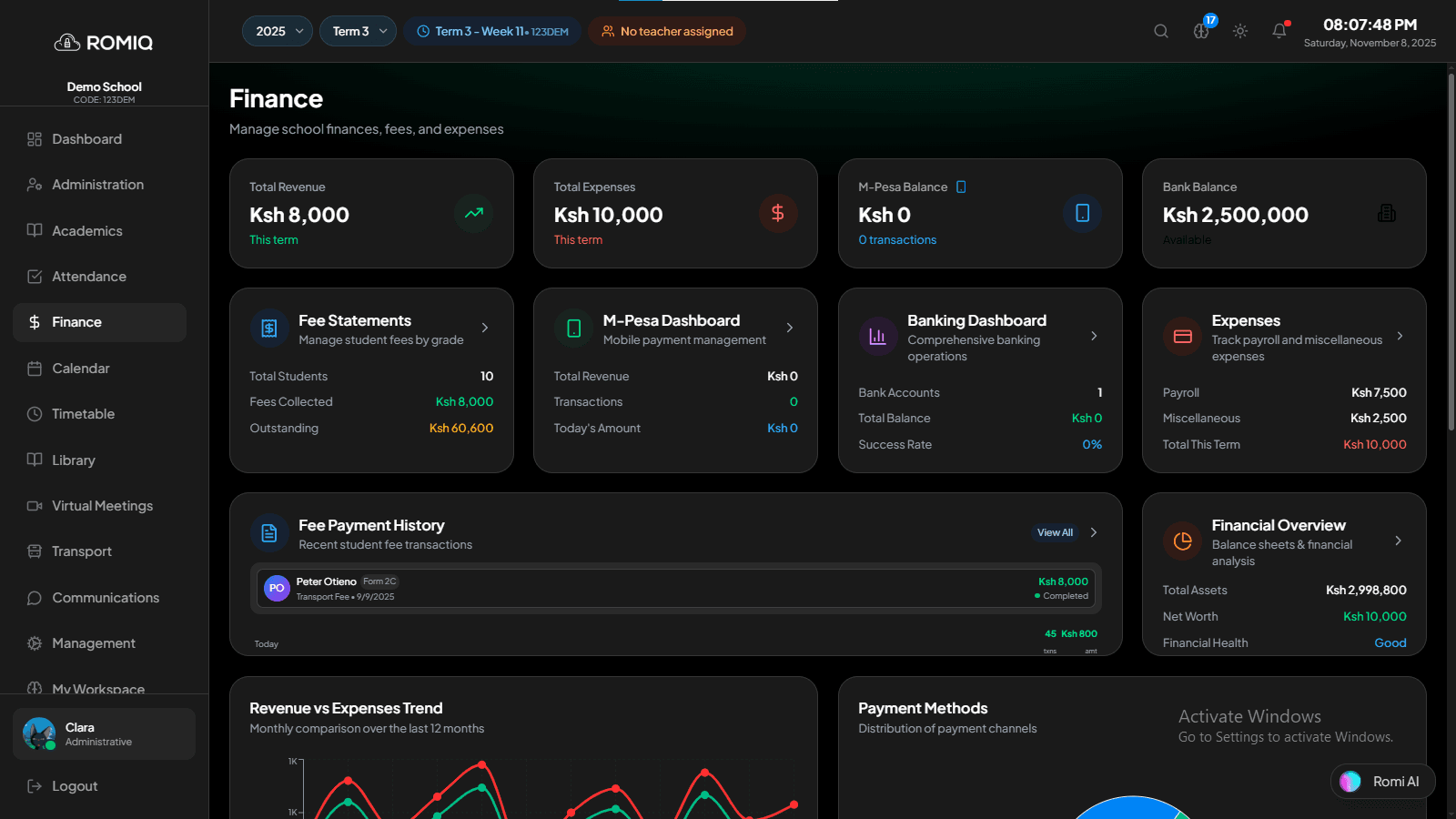This screenshot has height=819, width=1456.
Task: Expand the Banking Dashboard chevron
Action: point(1094,336)
